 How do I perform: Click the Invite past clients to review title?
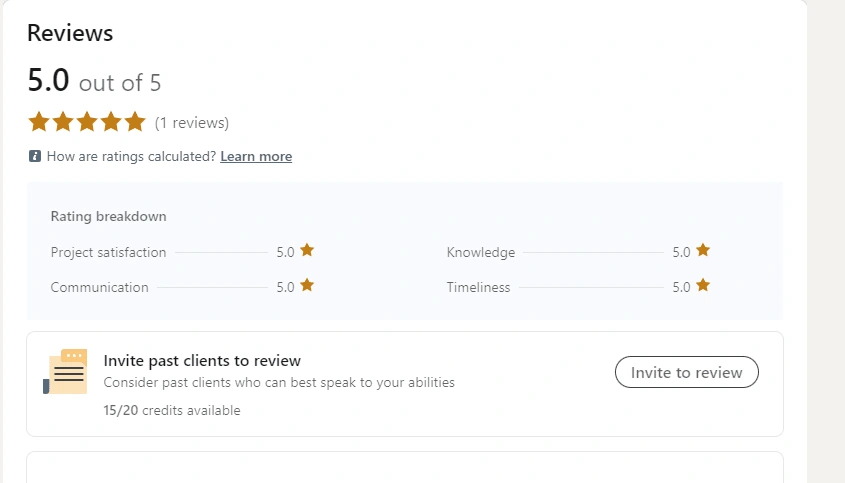coord(202,361)
